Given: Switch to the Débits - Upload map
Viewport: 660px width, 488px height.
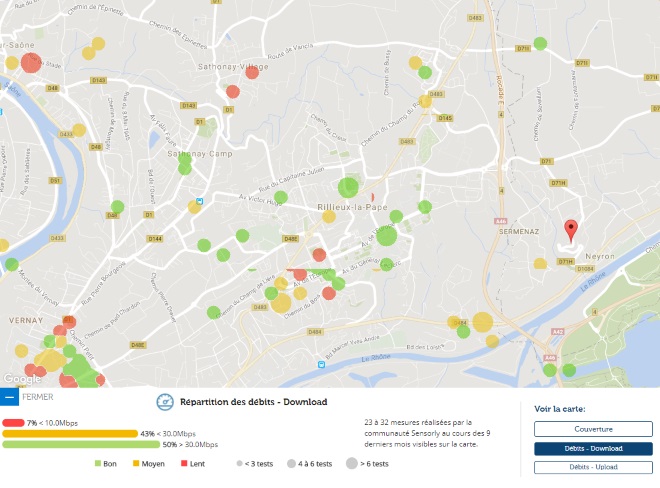Looking at the screenshot, I should (x=593, y=467).
